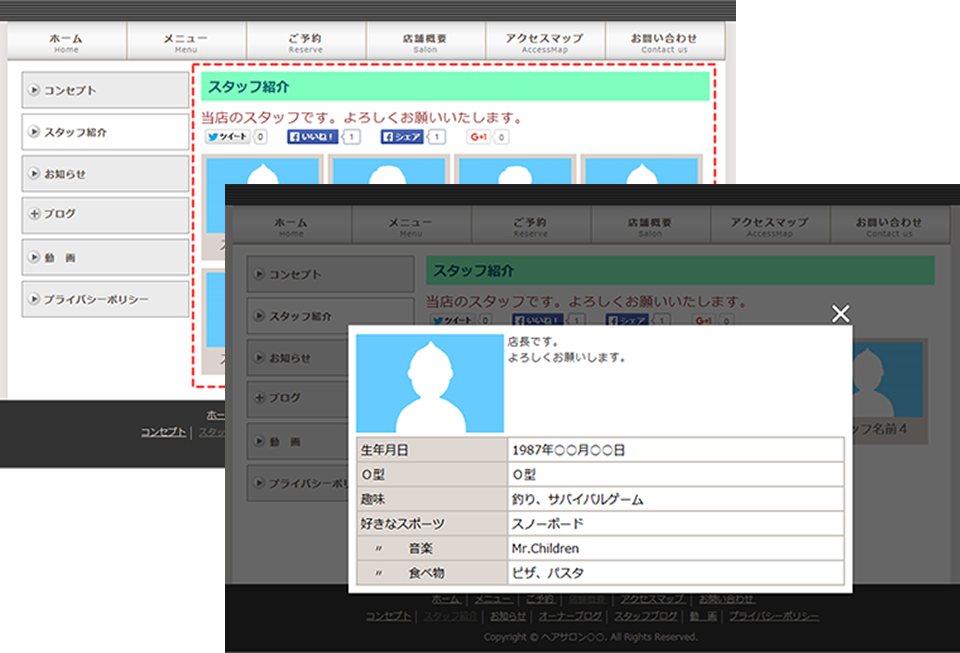Click the Facebook シェア button in back window

402,136
